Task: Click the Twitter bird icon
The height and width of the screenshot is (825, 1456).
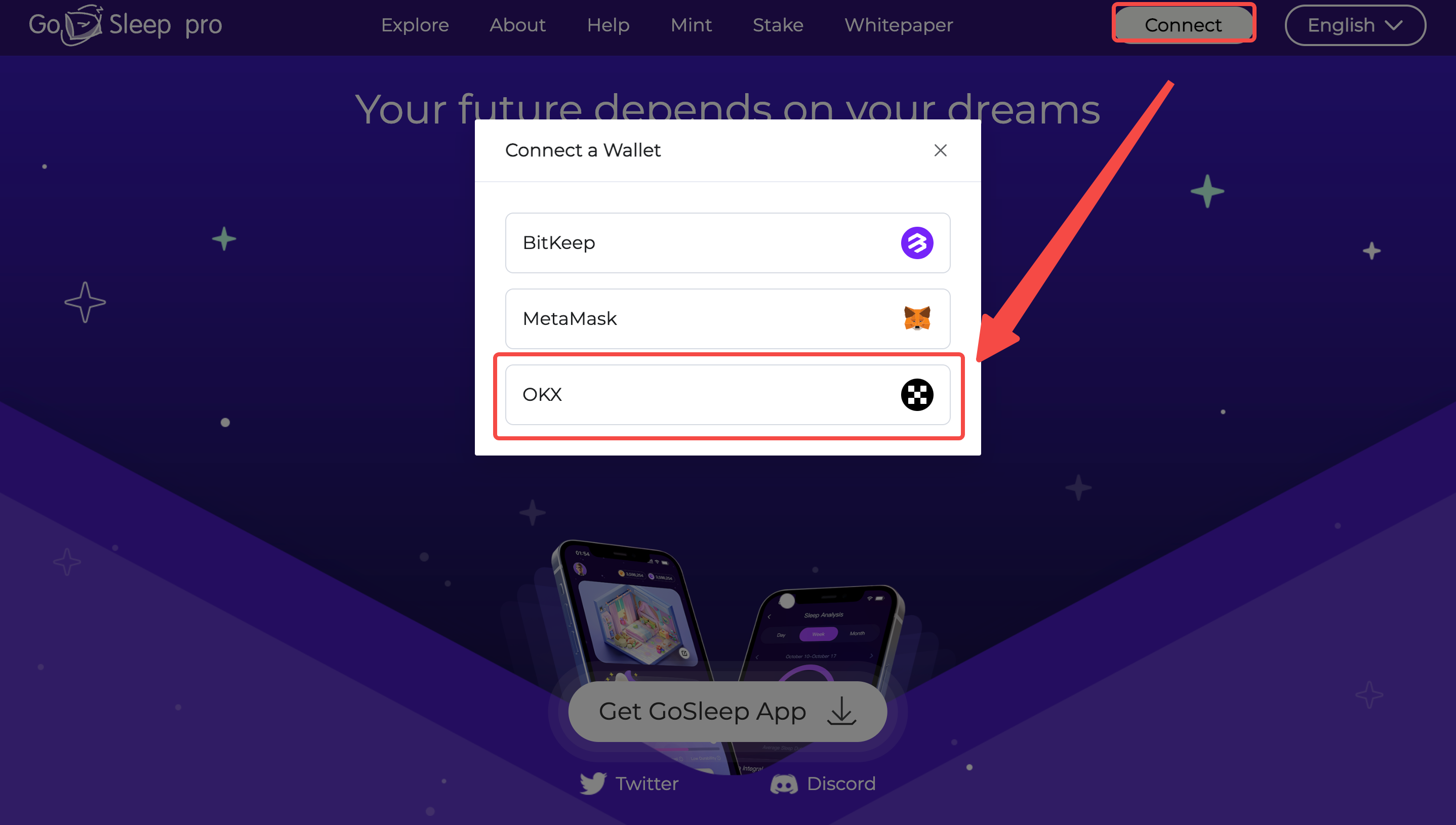Action: pos(593,783)
